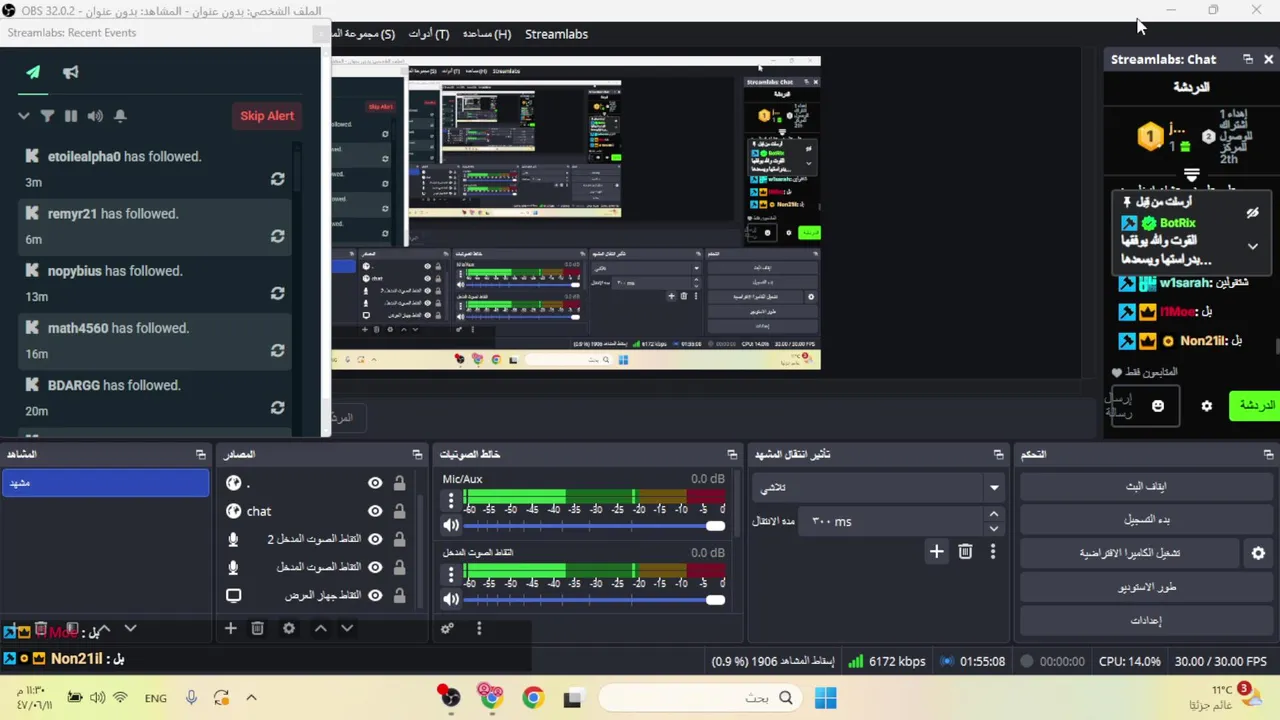Pause the alert queue in Recent Events
This screenshot has width=1280, height=720.
point(71,116)
